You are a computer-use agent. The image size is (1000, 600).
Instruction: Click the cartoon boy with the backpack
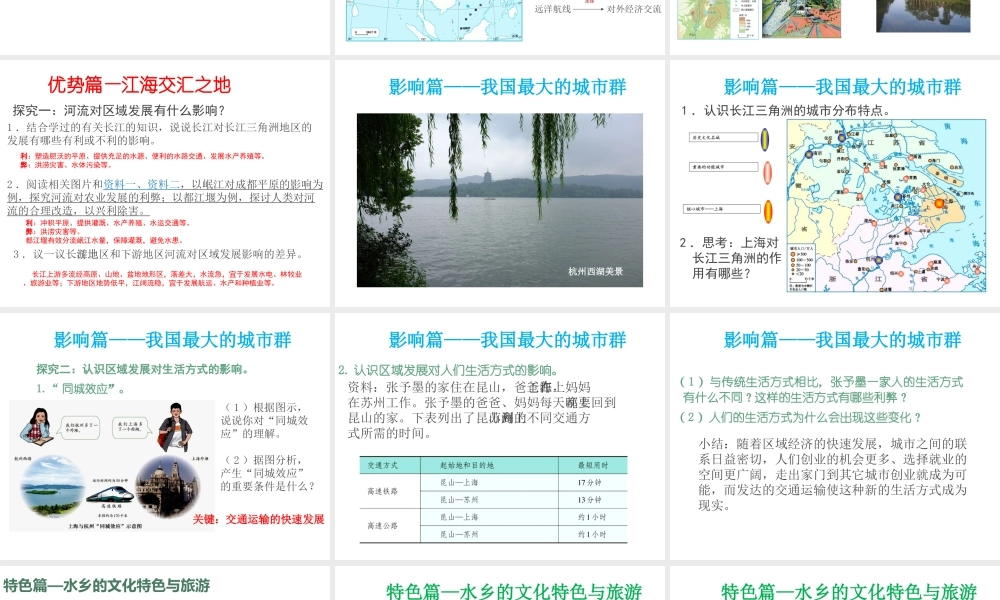click(x=175, y=427)
